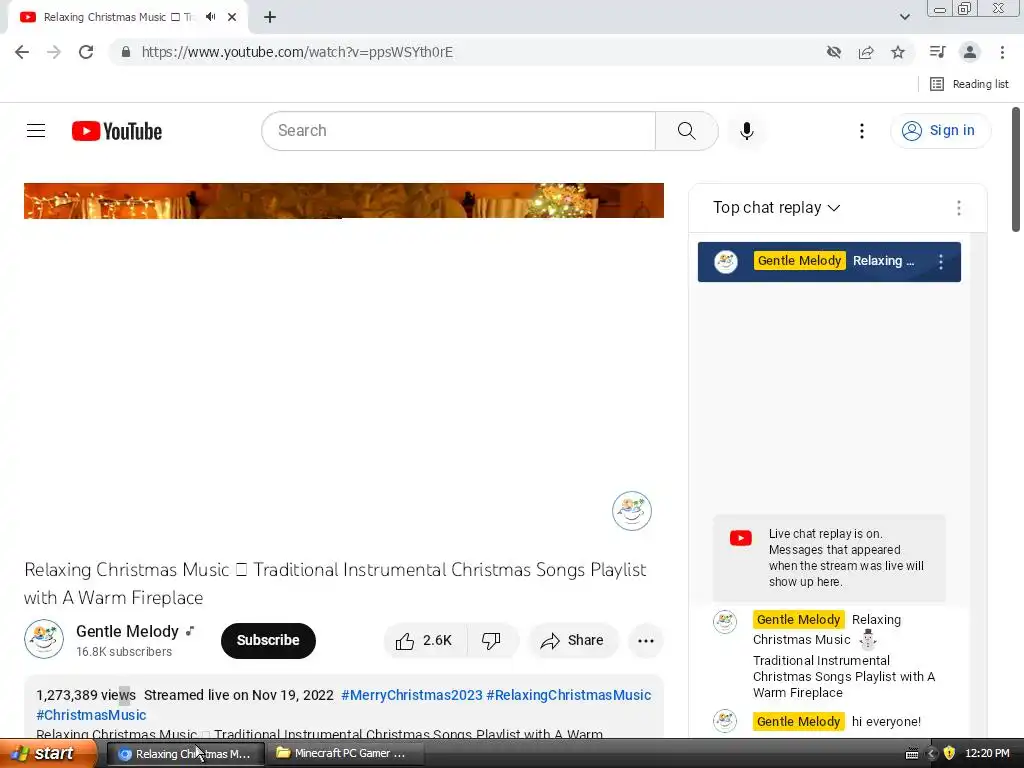Switch to Relaxing Christmas Music tab
This screenshot has height=768, width=1024.
point(118,17)
